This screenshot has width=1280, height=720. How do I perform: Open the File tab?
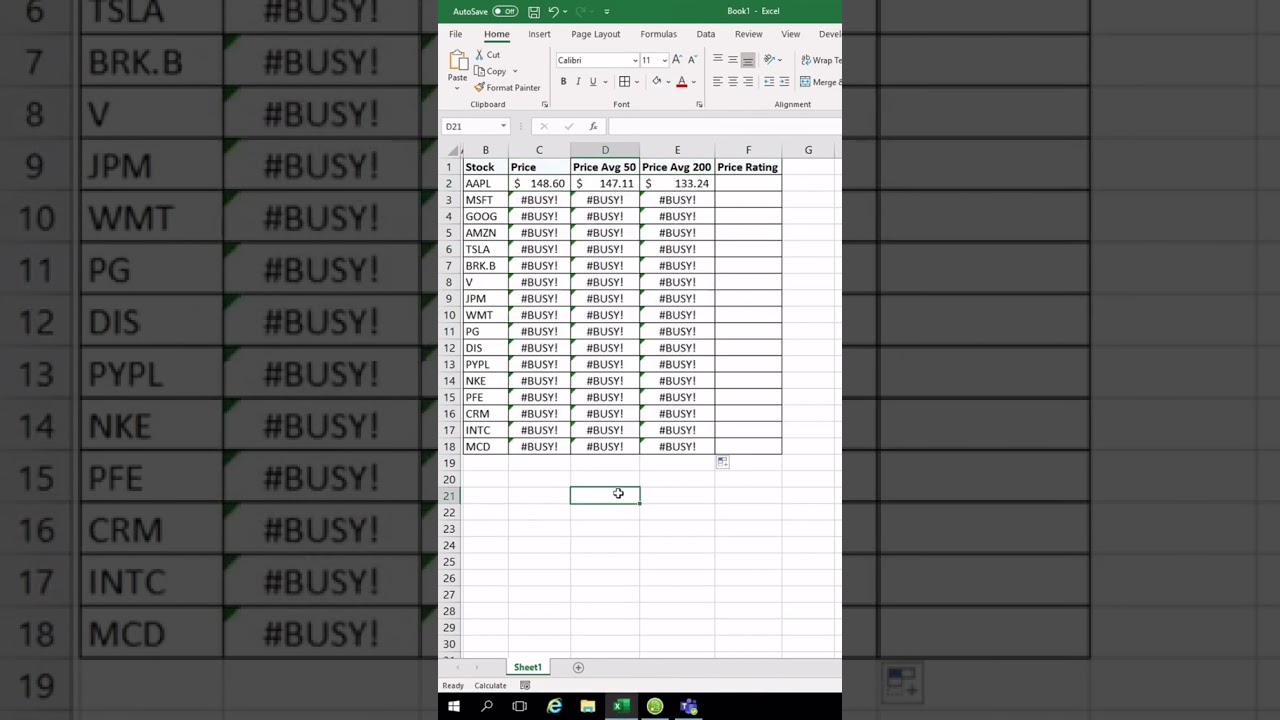tap(455, 34)
